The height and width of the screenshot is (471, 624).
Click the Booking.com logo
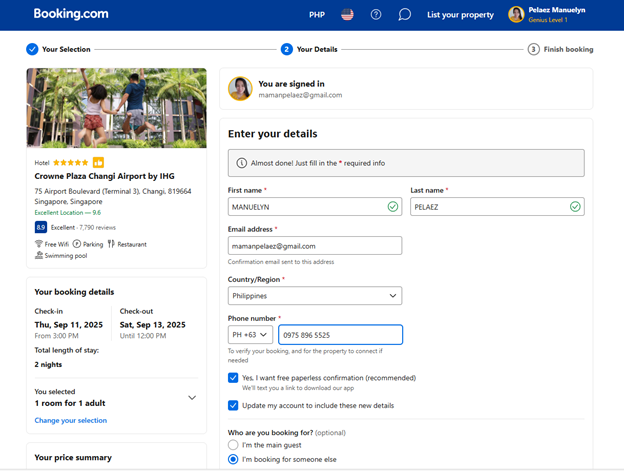pos(70,14)
